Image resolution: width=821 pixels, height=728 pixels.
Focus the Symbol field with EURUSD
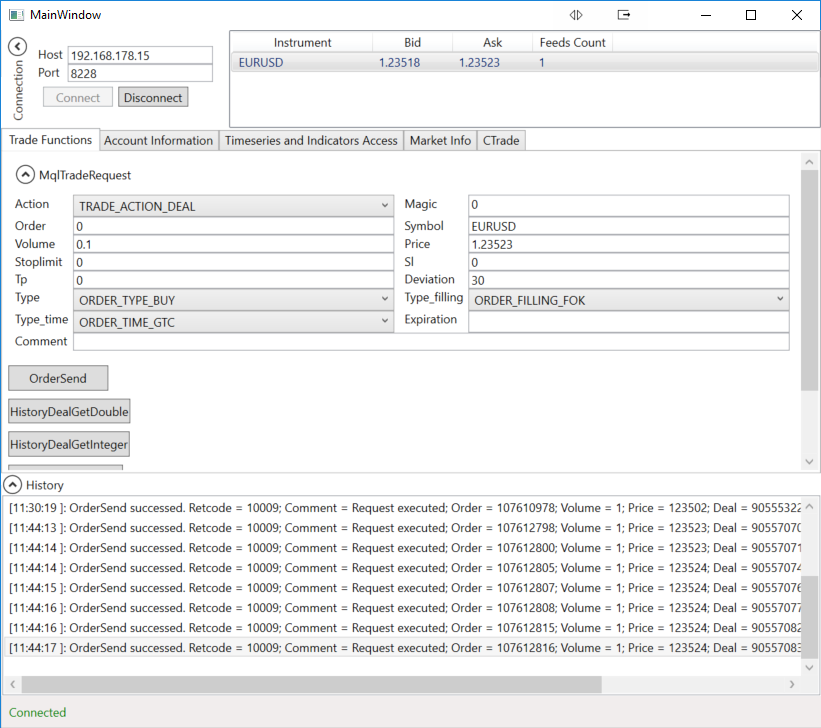point(629,226)
